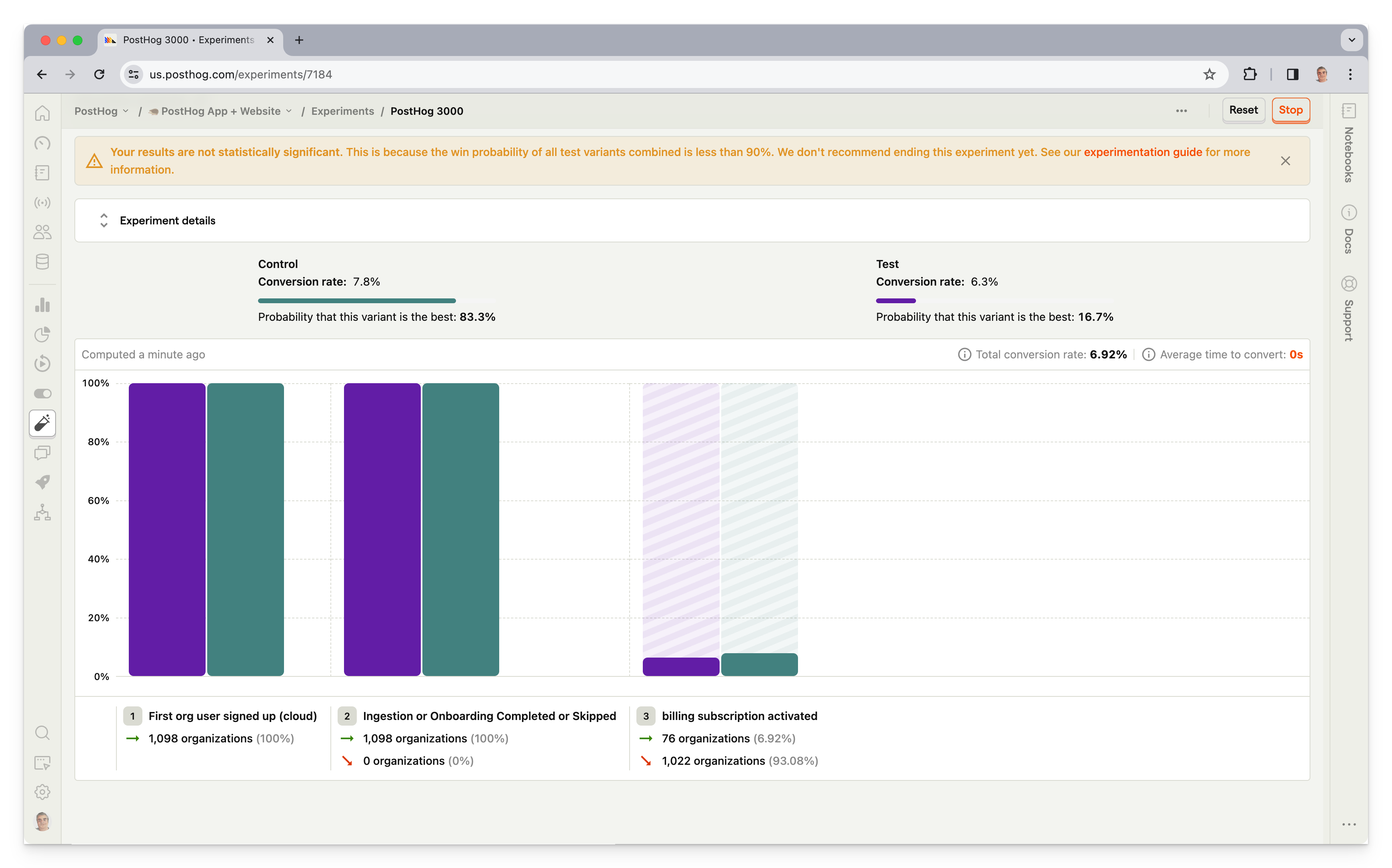Open the Notebooks side panel
This screenshot has height=868, width=1392.
(x=1348, y=144)
